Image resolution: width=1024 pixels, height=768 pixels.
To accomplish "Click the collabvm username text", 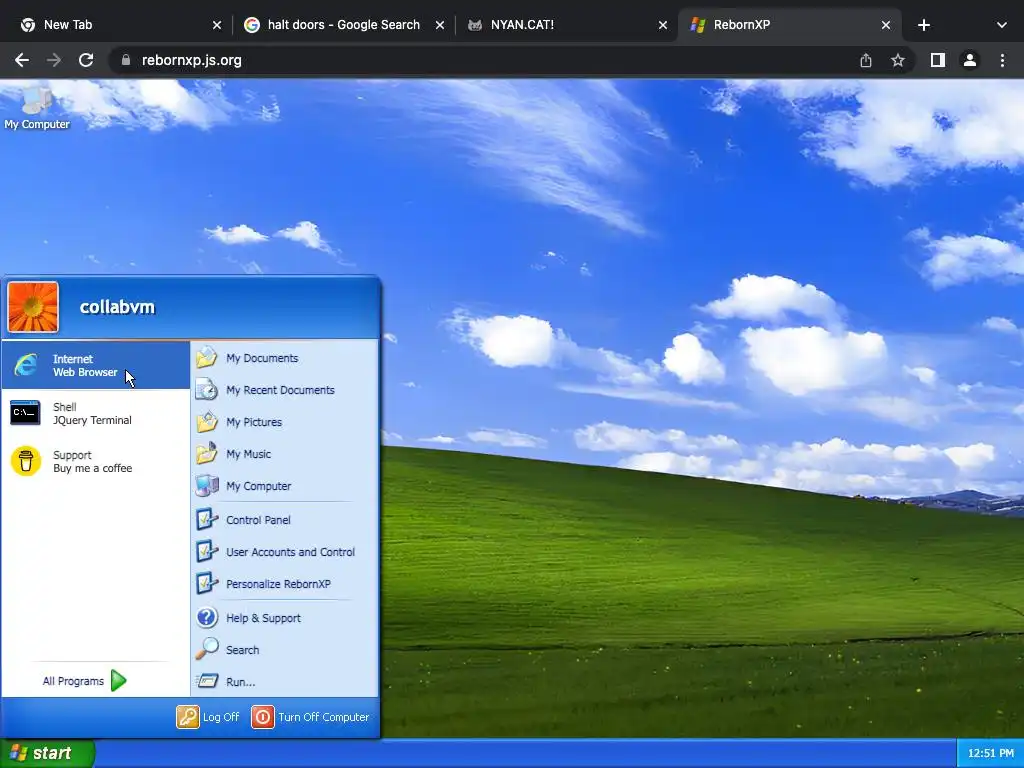I will [x=118, y=307].
